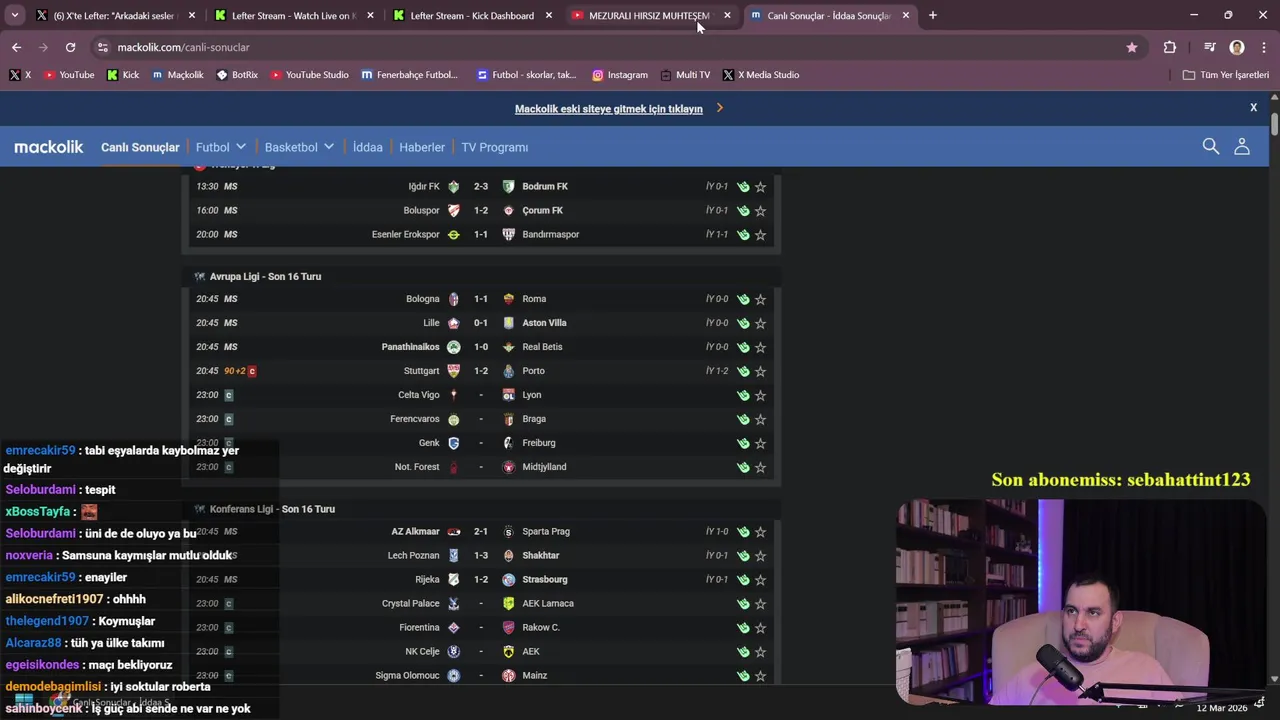Bookmark this page with the star icon
This screenshot has height=720, width=1280.
(1132, 47)
